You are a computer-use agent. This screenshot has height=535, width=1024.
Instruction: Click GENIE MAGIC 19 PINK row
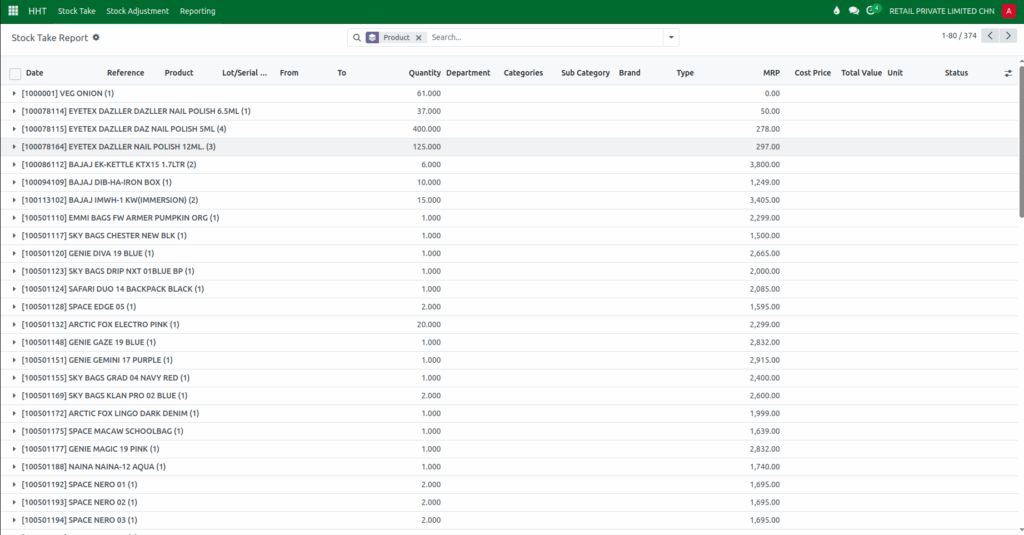(509, 449)
